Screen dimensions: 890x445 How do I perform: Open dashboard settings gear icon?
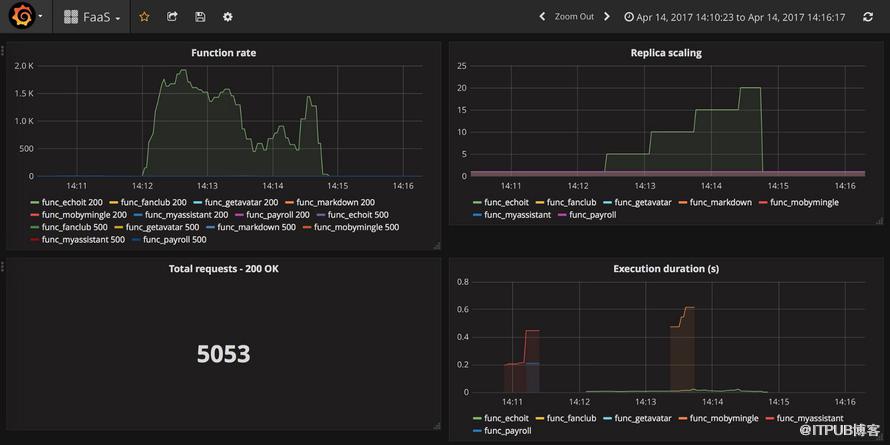(228, 17)
